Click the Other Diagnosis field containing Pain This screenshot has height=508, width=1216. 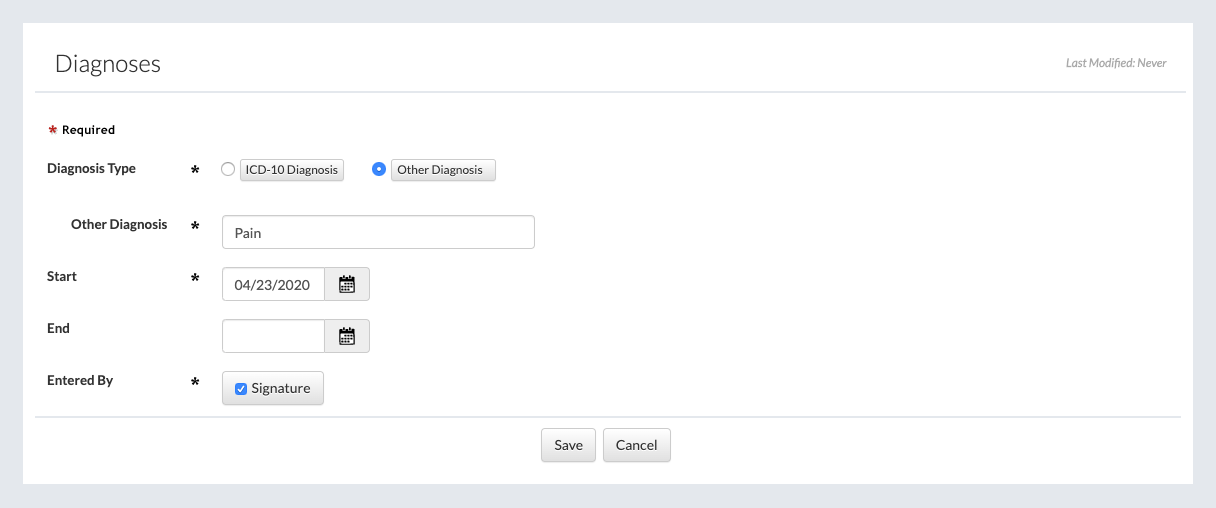click(x=378, y=232)
